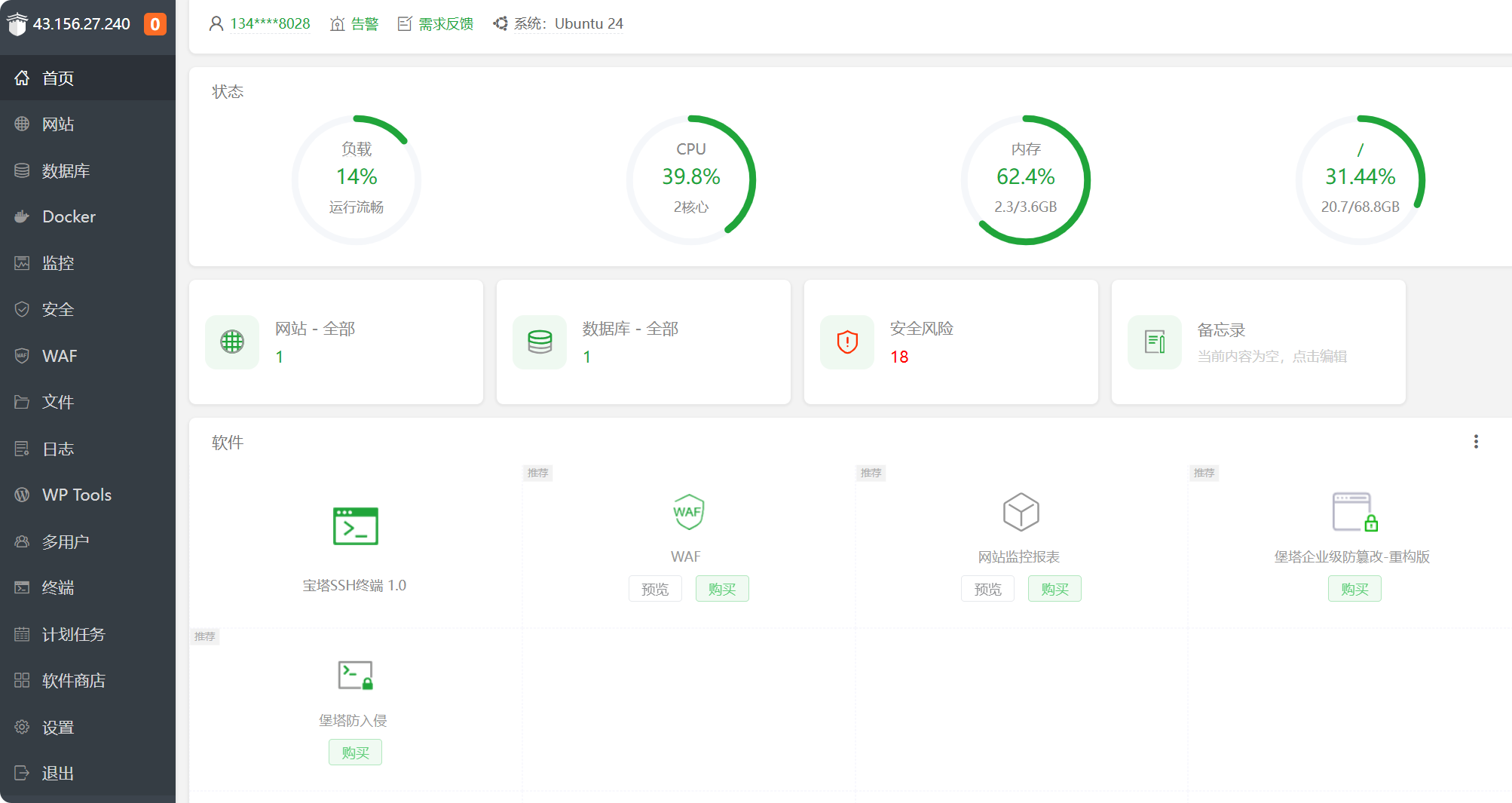Open the 告警 alerts link
The width and height of the screenshot is (1512, 803).
[364, 24]
